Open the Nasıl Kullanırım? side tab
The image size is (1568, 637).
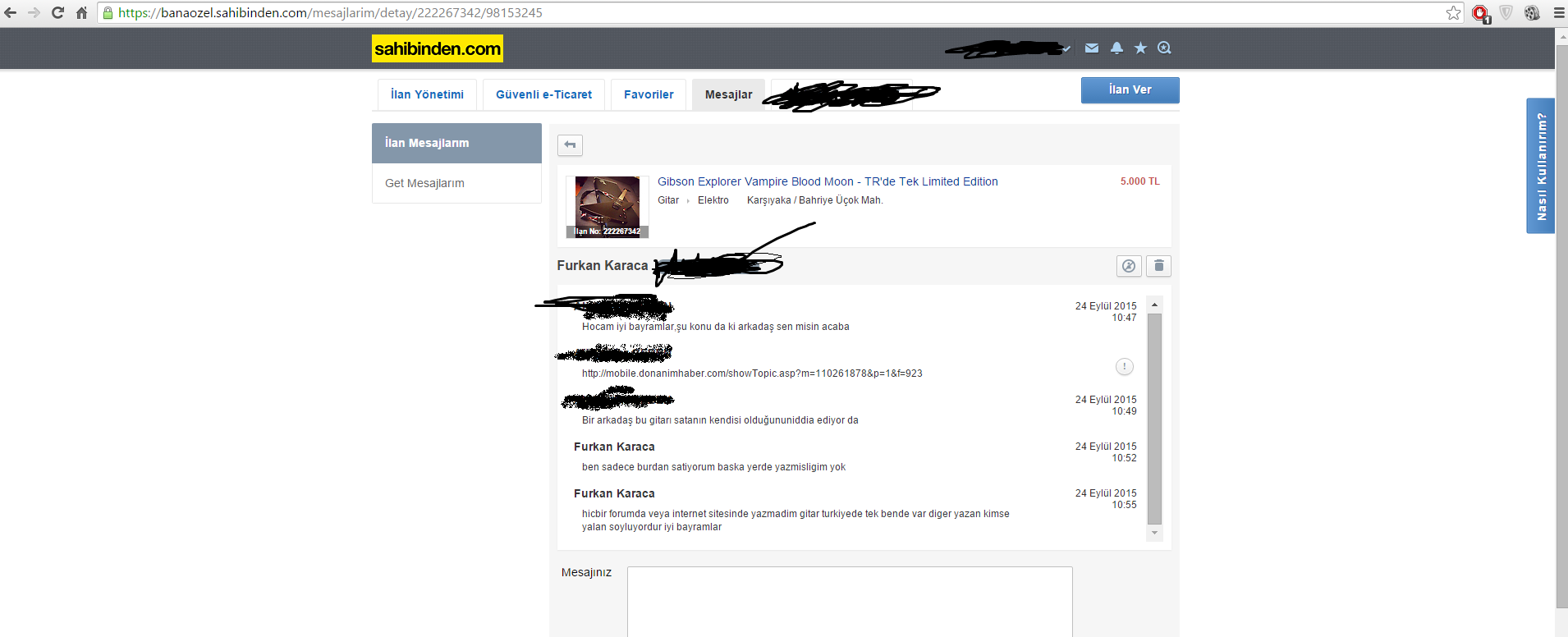click(1541, 166)
